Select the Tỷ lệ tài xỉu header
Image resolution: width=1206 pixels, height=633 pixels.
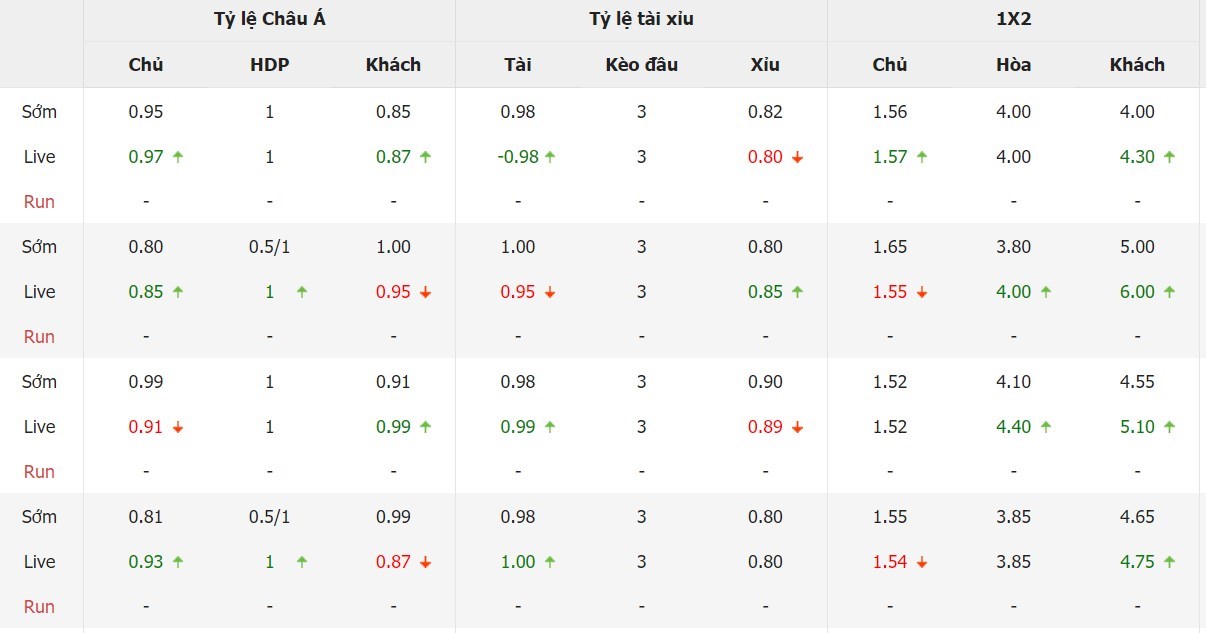[641, 20]
